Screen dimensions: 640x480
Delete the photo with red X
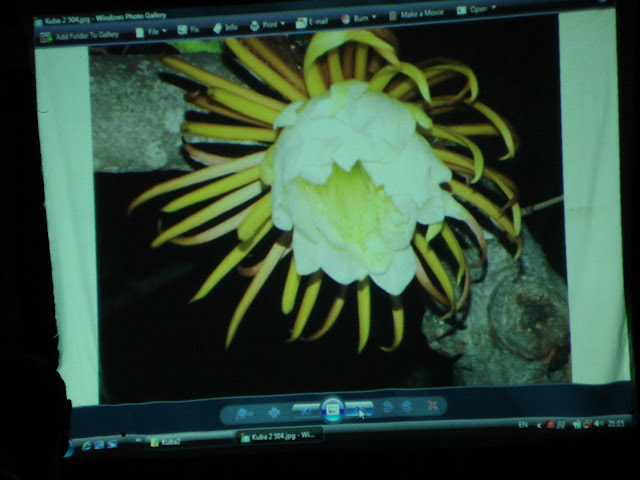click(432, 405)
